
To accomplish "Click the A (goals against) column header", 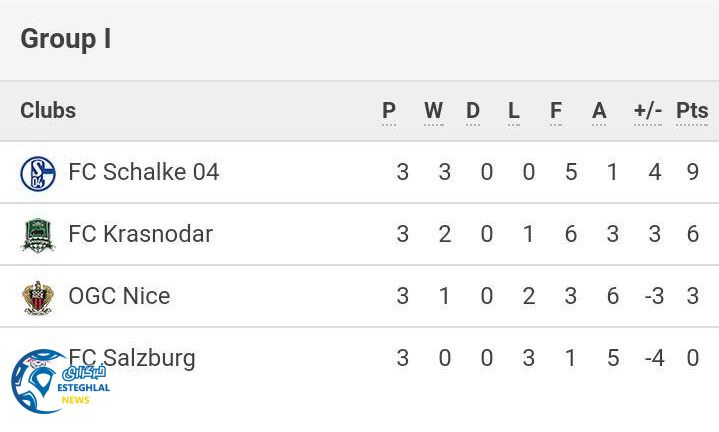I will 599,111.
